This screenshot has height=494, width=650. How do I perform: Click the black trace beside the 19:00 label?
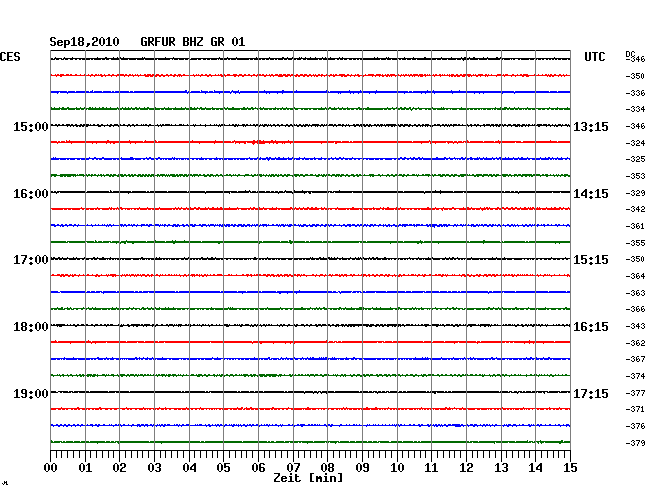pyautogui.click(x=310, y=392)
